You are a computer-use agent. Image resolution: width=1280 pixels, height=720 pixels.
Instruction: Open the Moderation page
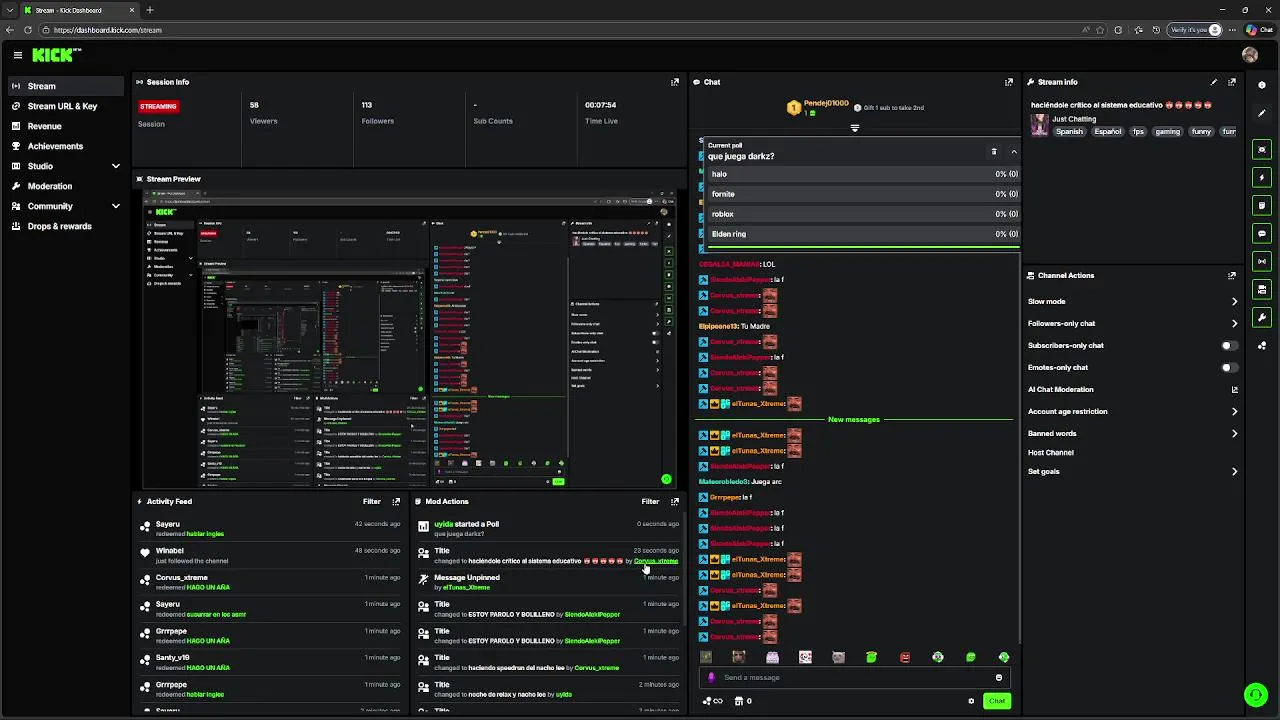pos(66,186)
